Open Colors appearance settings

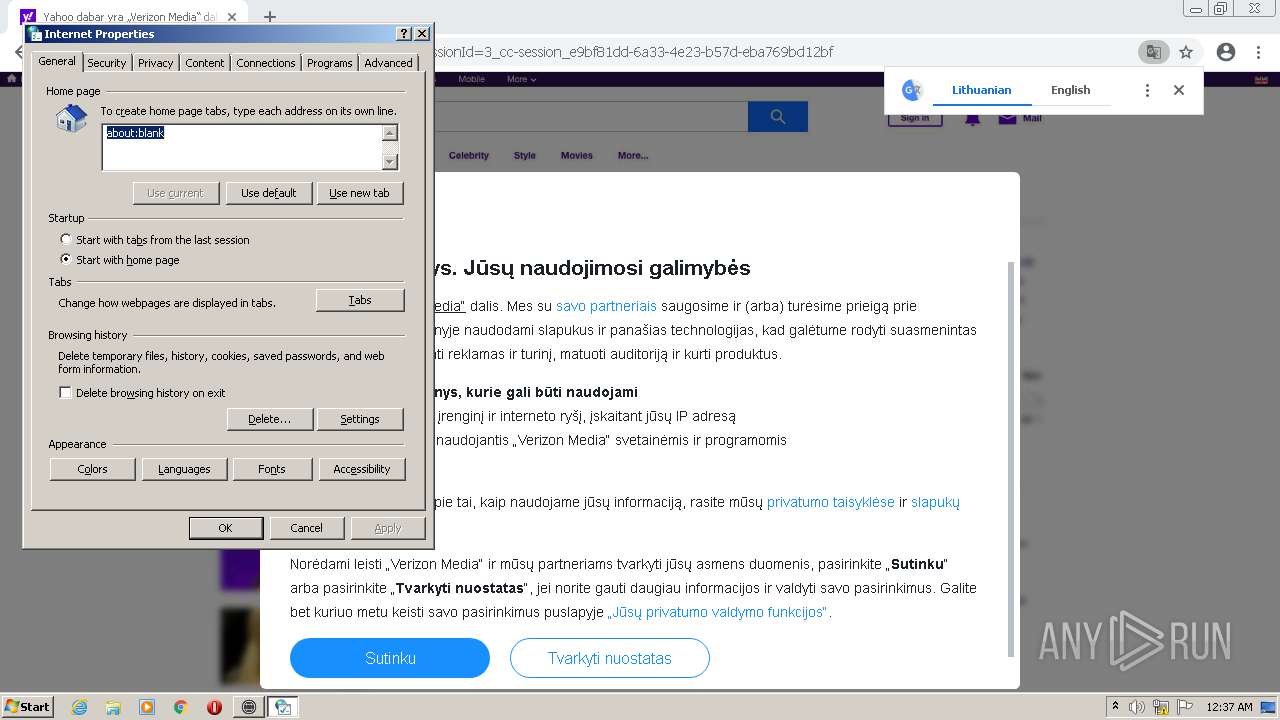click(x=93, y=469)
